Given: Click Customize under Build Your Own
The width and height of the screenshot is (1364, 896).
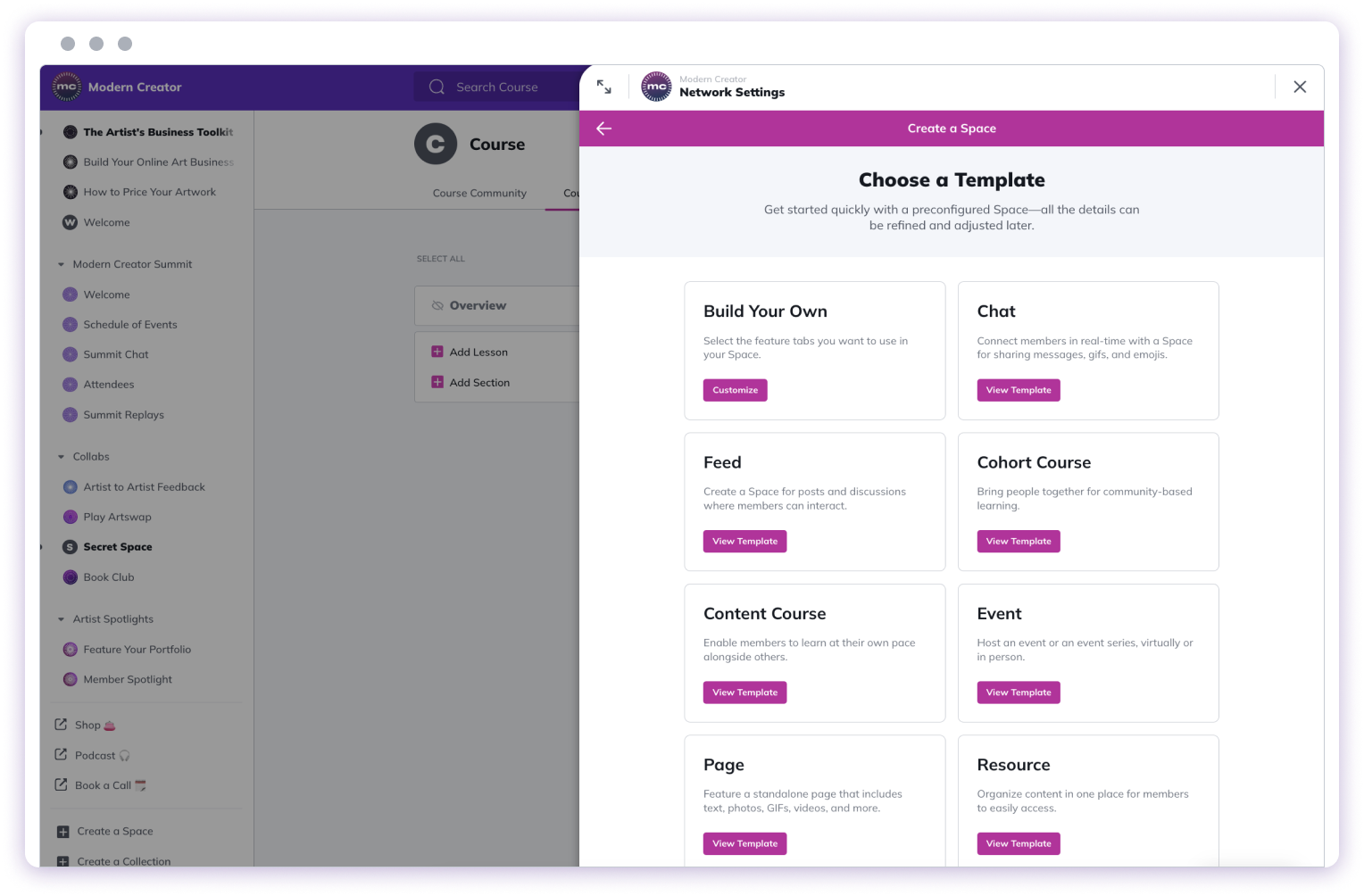Looking at the screenshot, I should (735, 390).
